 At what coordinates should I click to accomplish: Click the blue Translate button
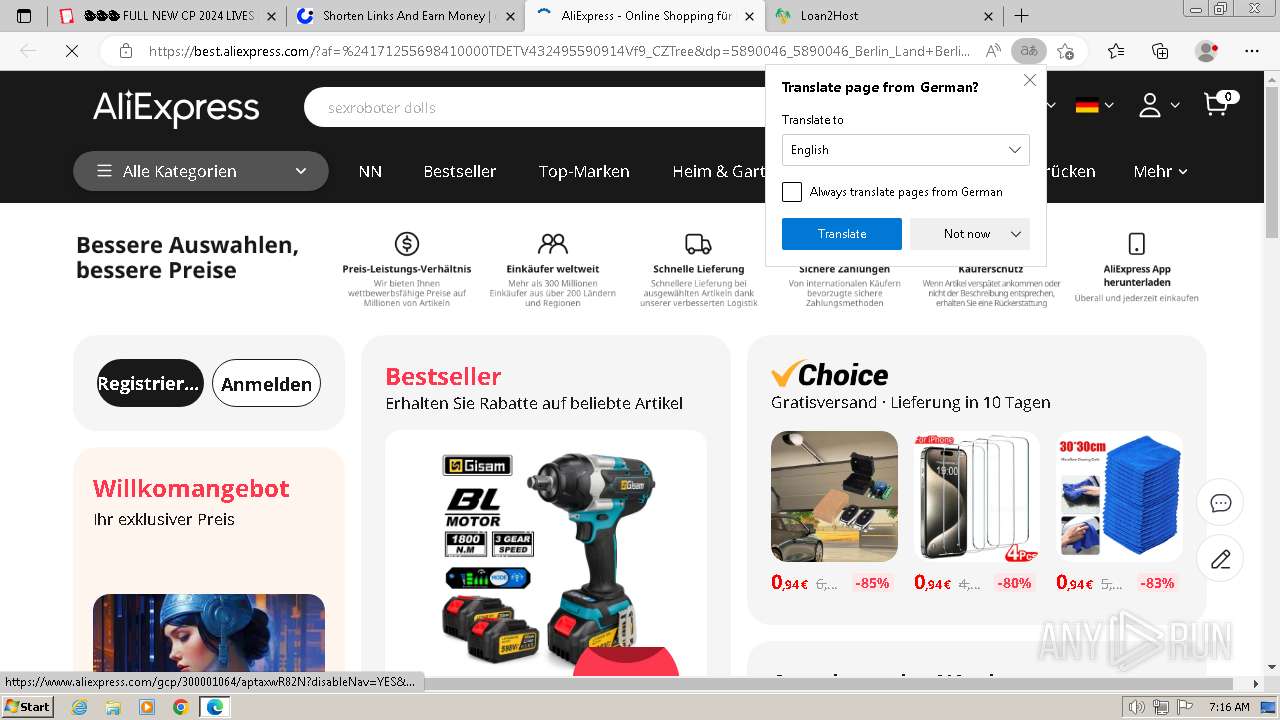842,234
